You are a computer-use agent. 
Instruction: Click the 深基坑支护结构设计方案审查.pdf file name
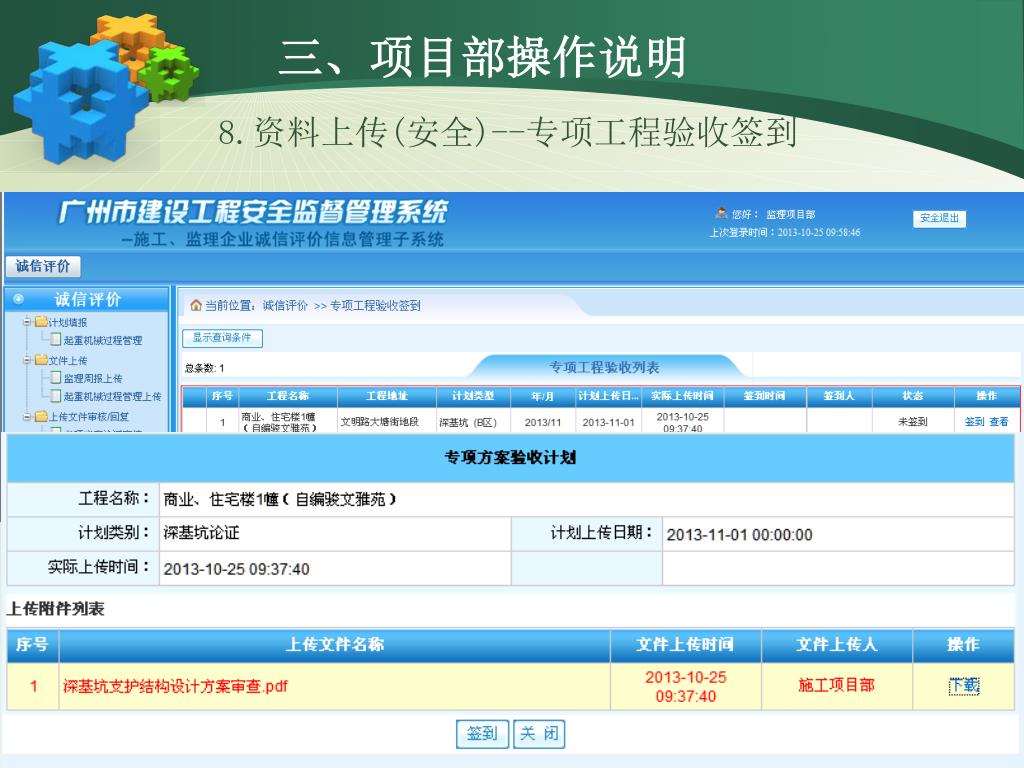tap(175, 686)
